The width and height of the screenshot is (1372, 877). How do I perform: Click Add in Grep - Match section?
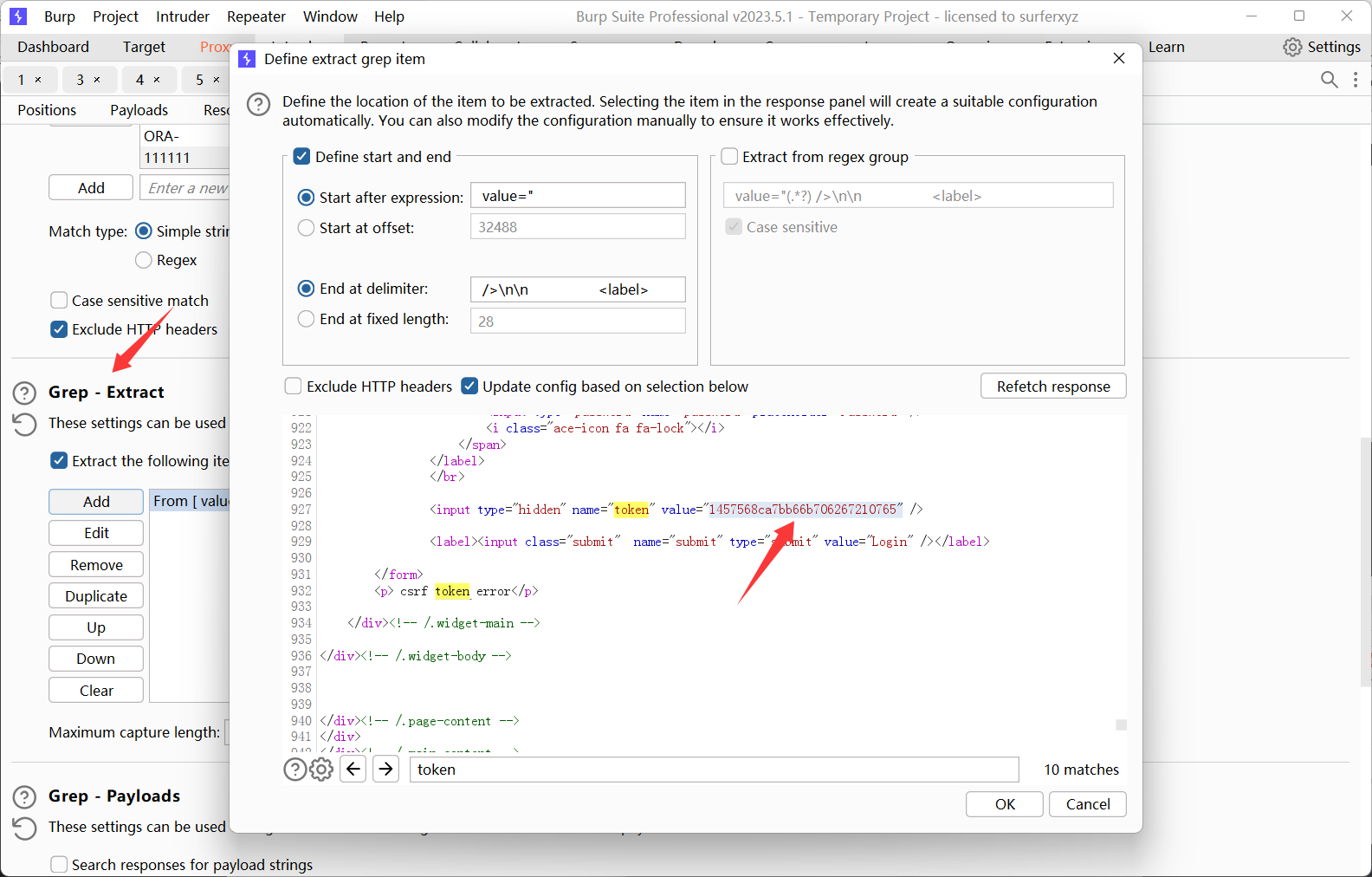(91, 188)
